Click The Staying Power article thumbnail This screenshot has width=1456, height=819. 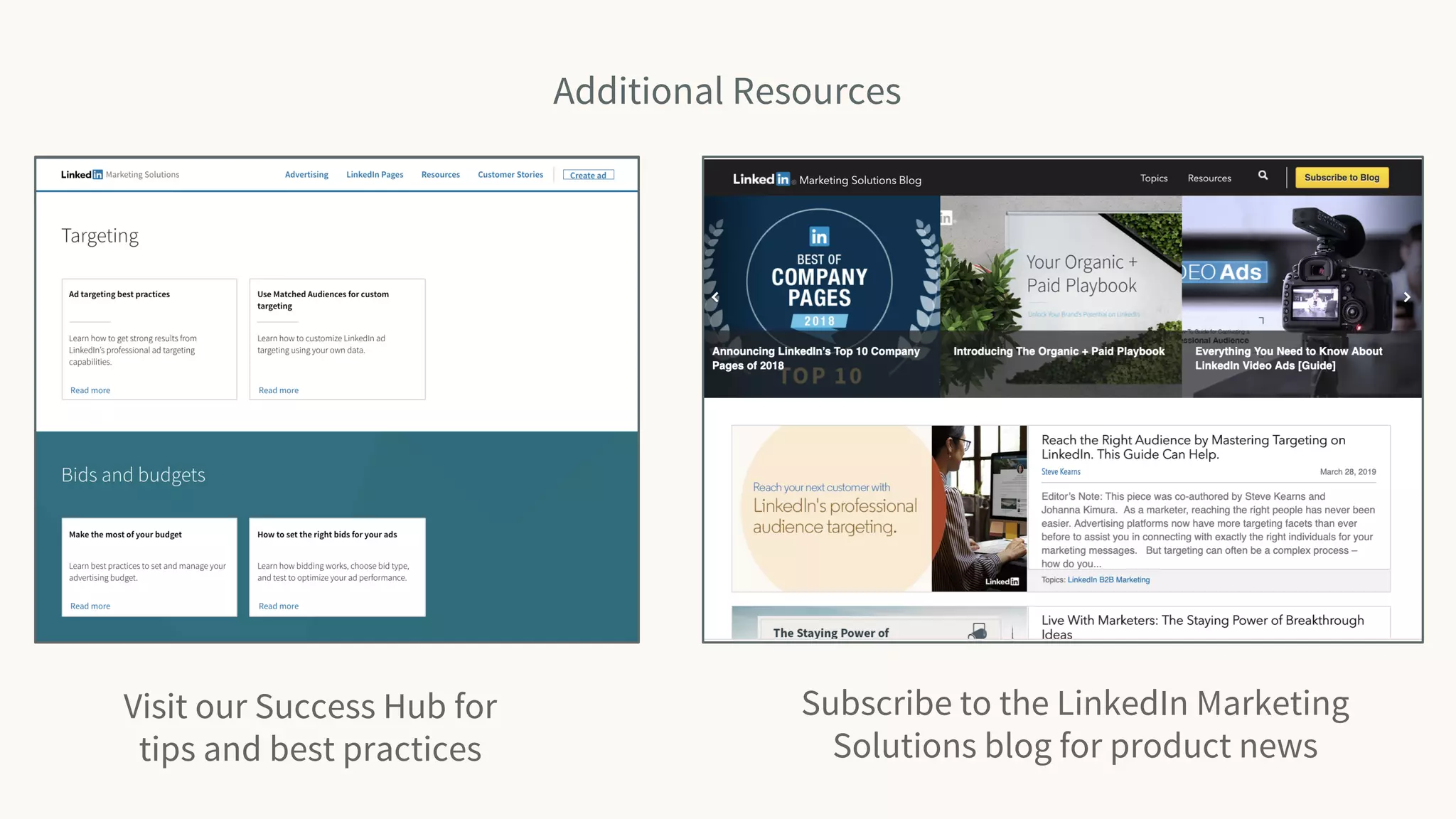click(879, 623)
